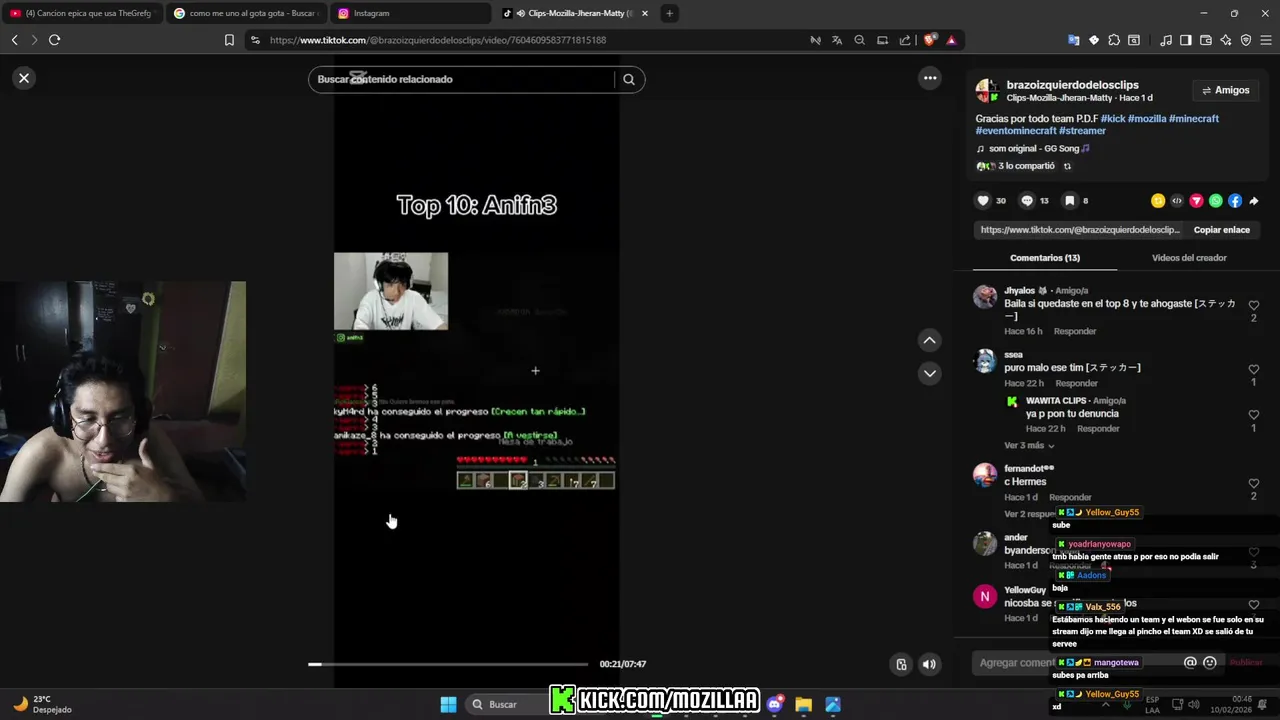1280x720 pixels.
Task: Switch to Cancion epica YouTube tab
Action: coord(81,13)
